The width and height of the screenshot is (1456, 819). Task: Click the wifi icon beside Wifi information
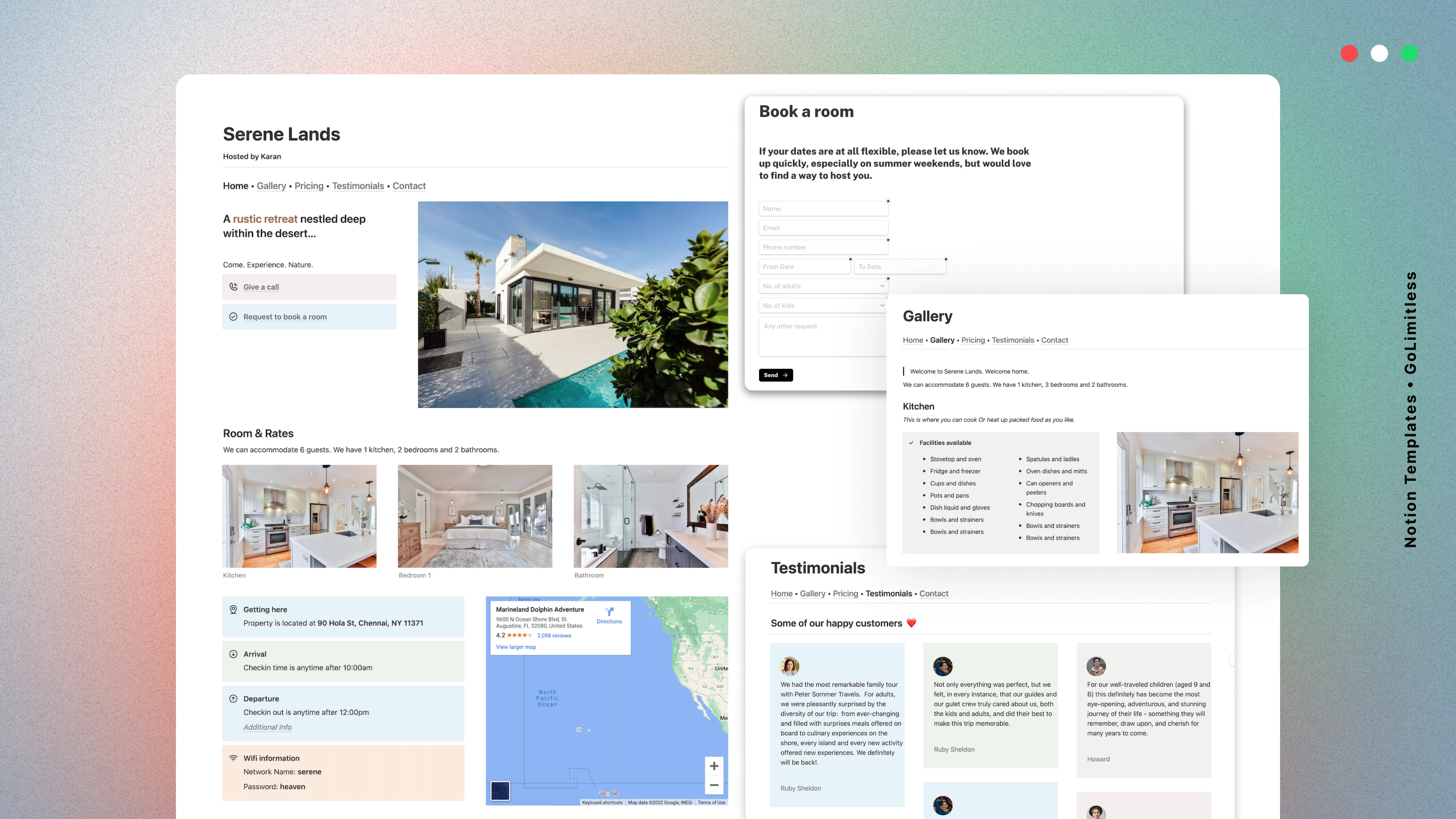coord(233,758)
